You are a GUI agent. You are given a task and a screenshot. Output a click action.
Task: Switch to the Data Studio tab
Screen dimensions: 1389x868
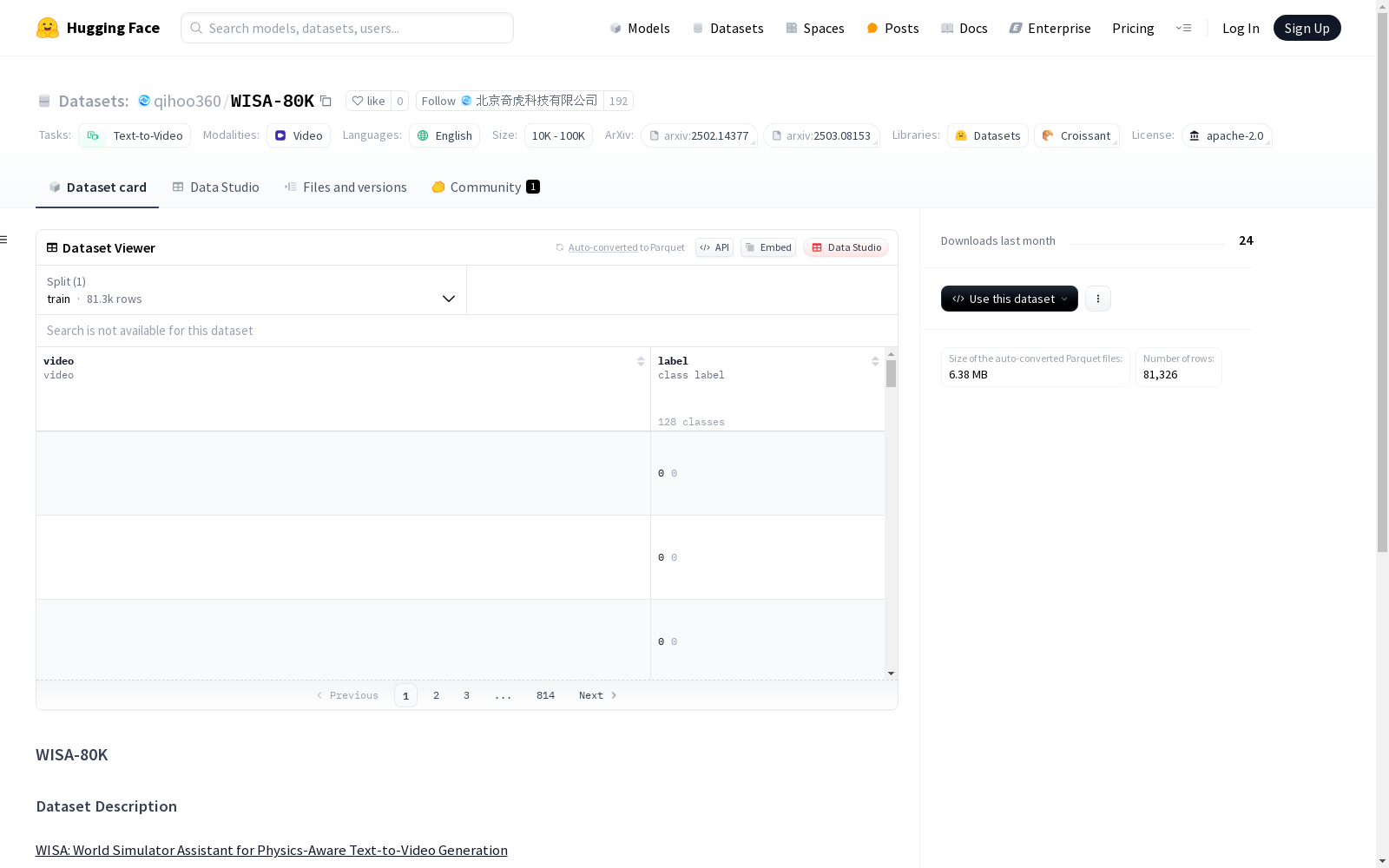coord(216,187)
